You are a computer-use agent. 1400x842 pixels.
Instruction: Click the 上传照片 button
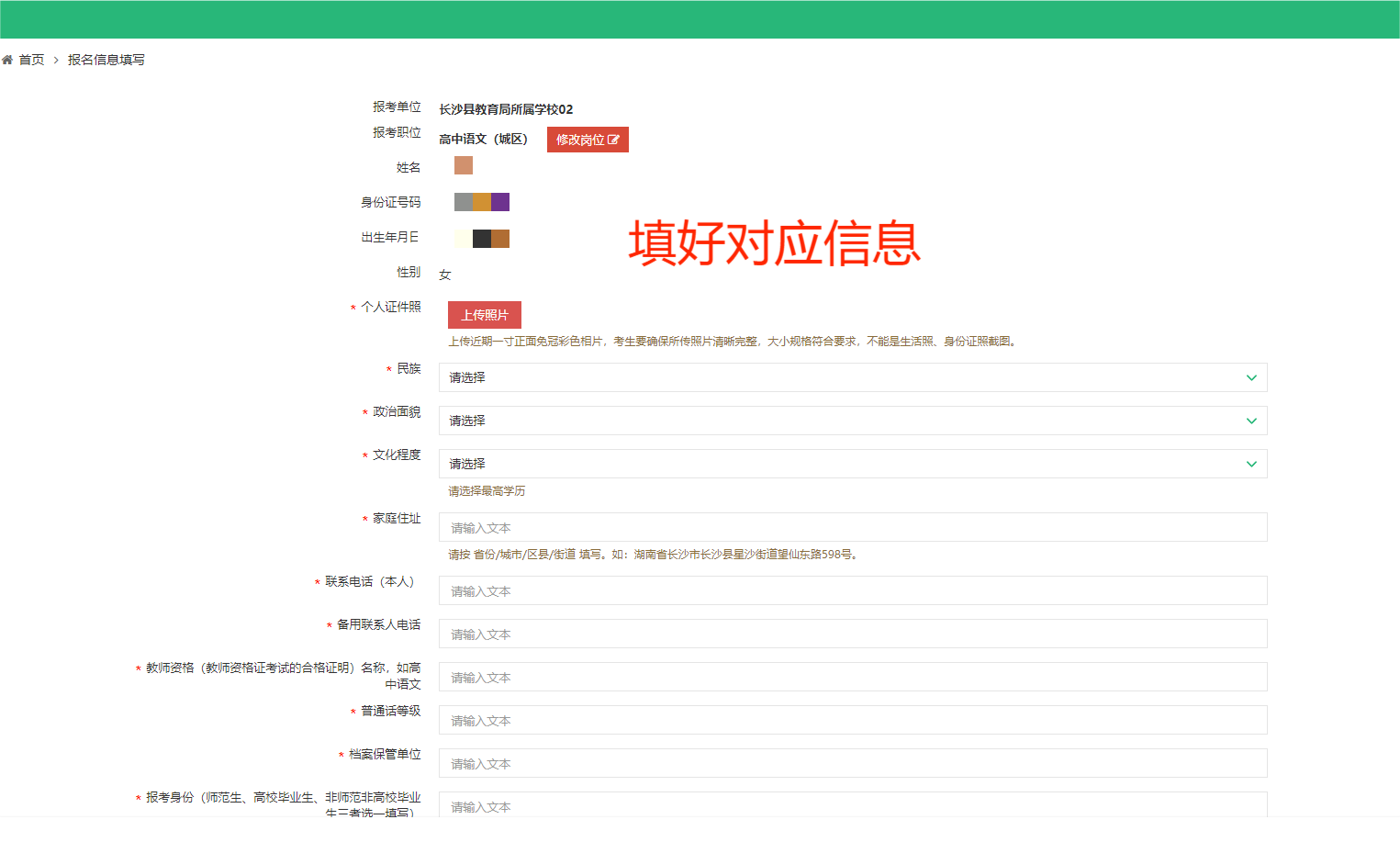click(x=485, y=315)
